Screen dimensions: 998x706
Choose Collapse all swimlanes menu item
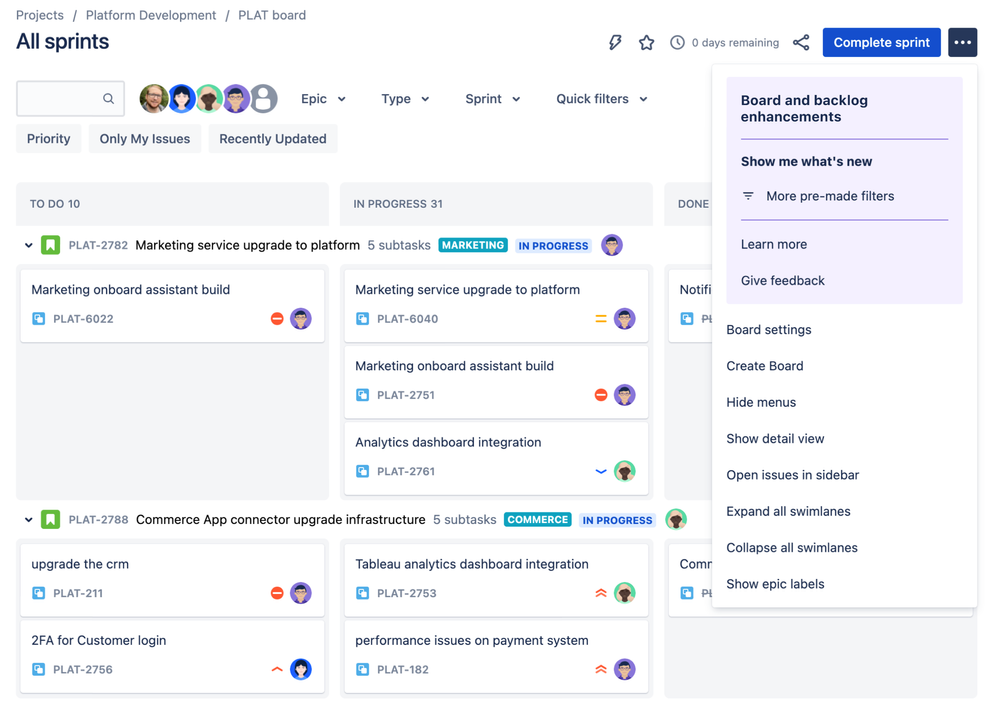click(792, 547)
